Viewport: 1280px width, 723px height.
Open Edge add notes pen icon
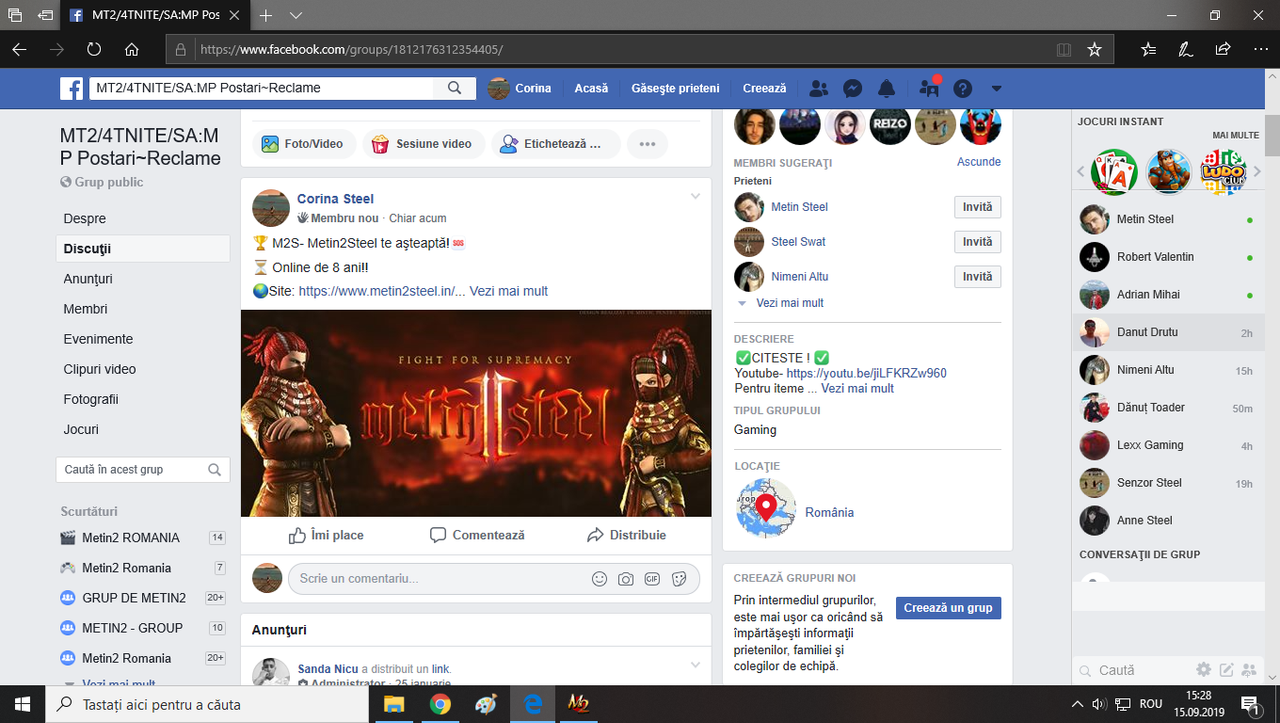1185,49
